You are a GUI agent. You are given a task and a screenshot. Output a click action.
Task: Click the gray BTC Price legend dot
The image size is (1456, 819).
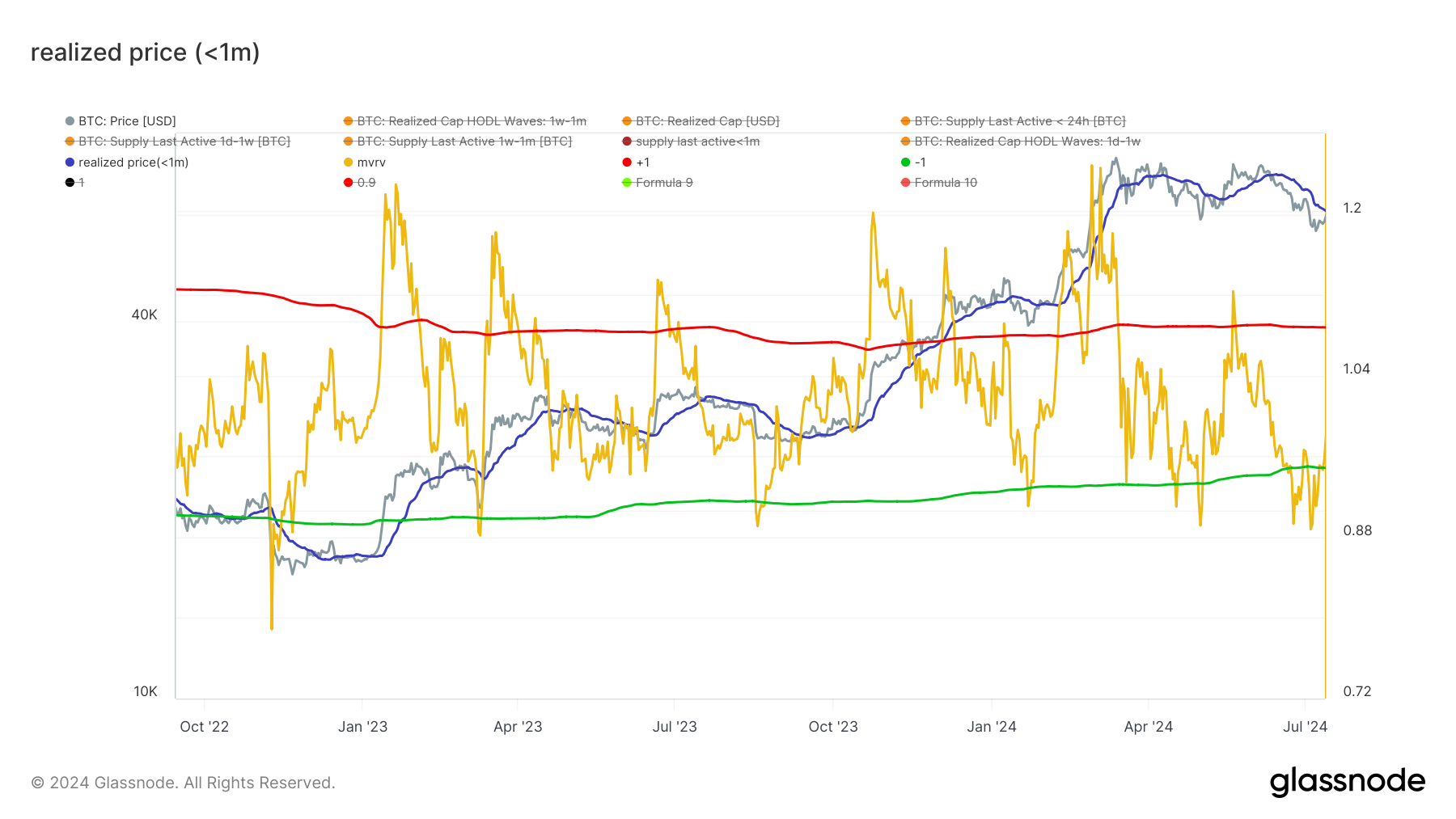pyautogui.click(x=70, y=121)
